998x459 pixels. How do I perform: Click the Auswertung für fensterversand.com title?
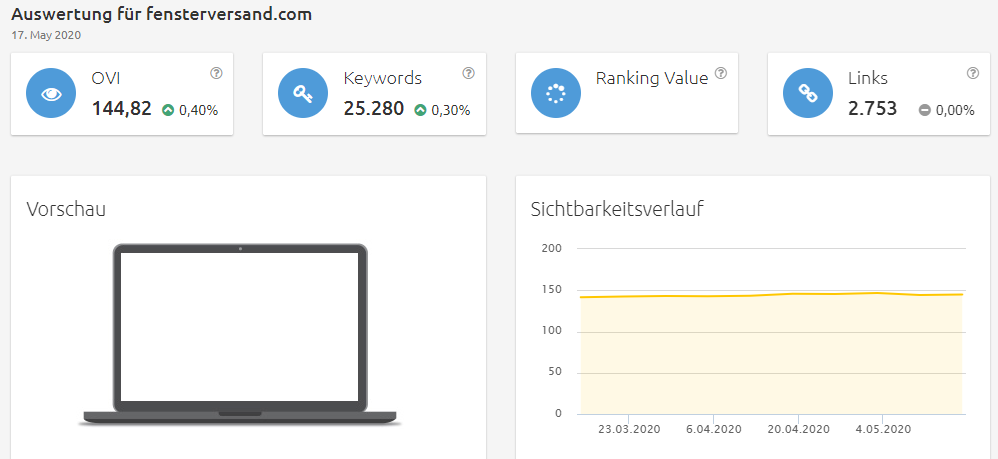(x=161, y=14)
